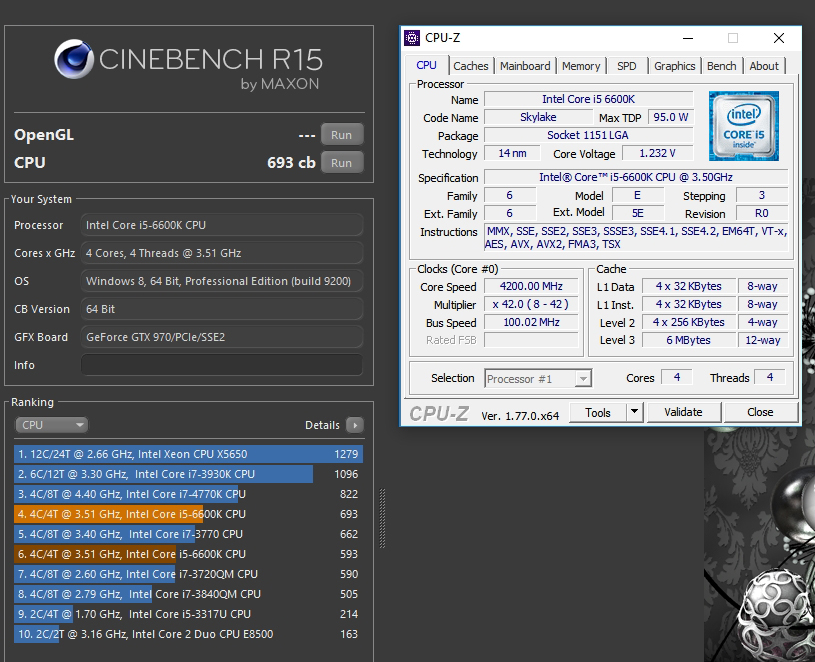Select the CPU tab in CPU-Z
The height and width of the screenshot is (662, 815).
[426, 65]
